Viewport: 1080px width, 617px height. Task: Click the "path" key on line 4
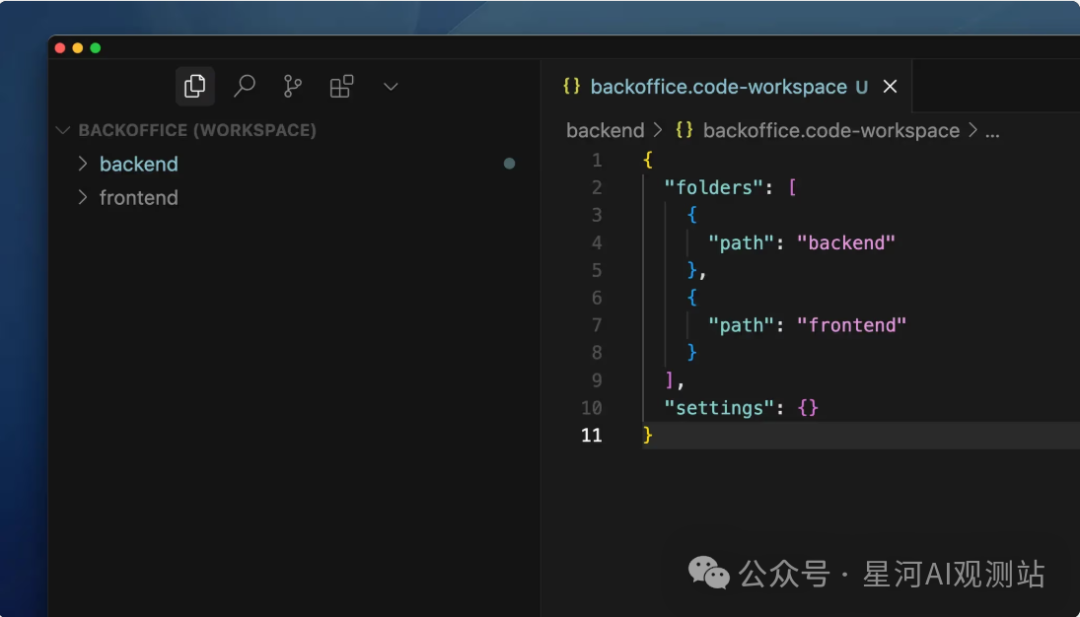click(x=742, y=242)
